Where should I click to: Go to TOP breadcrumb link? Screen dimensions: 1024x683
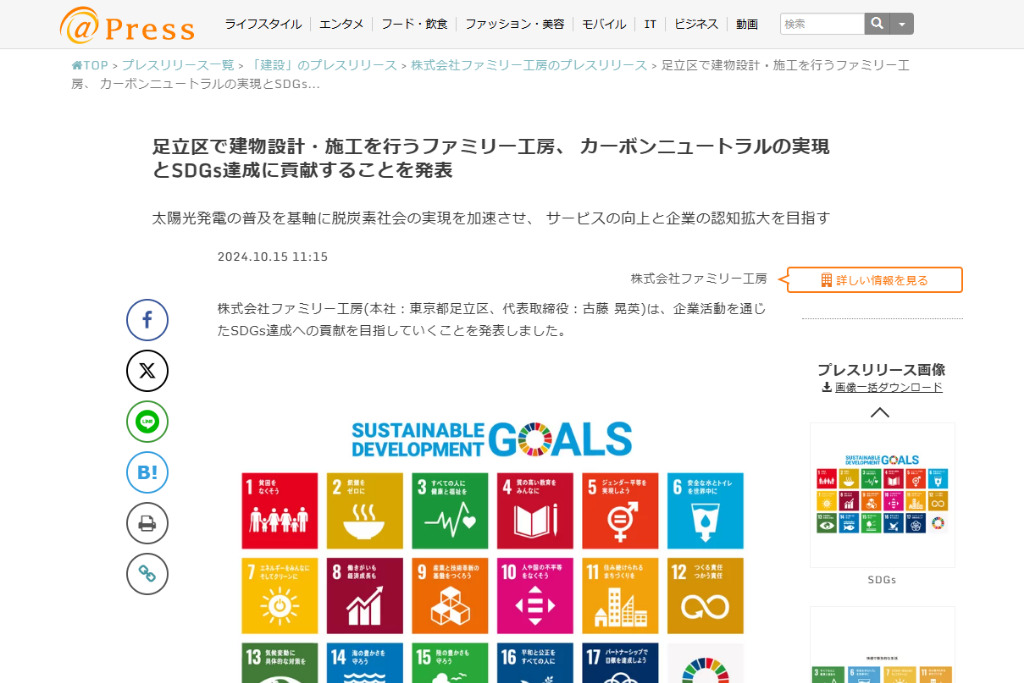pyautogui.click(x=90, y=65)
